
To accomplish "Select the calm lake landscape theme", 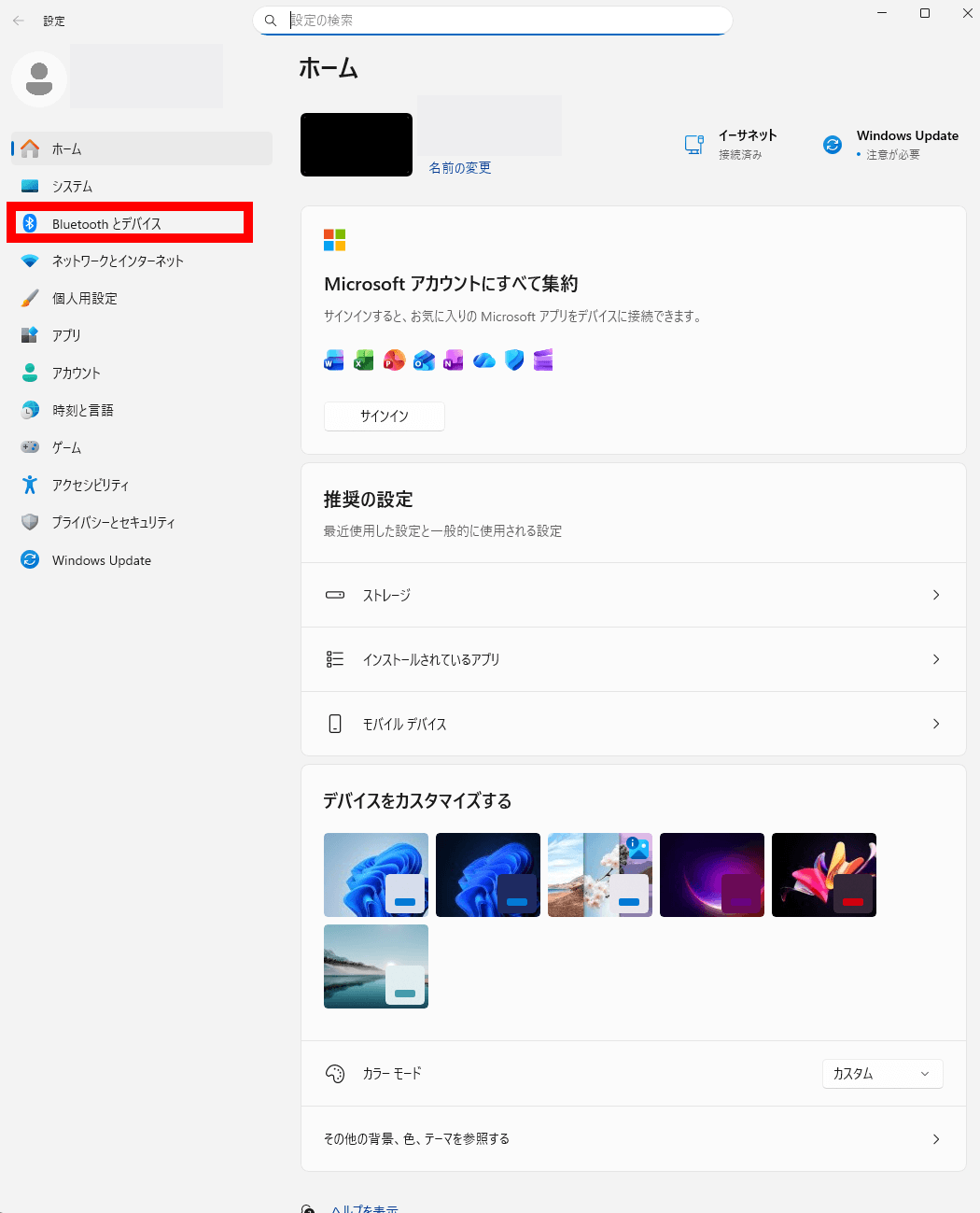I will pyautogui.click(x=376, y=966).
